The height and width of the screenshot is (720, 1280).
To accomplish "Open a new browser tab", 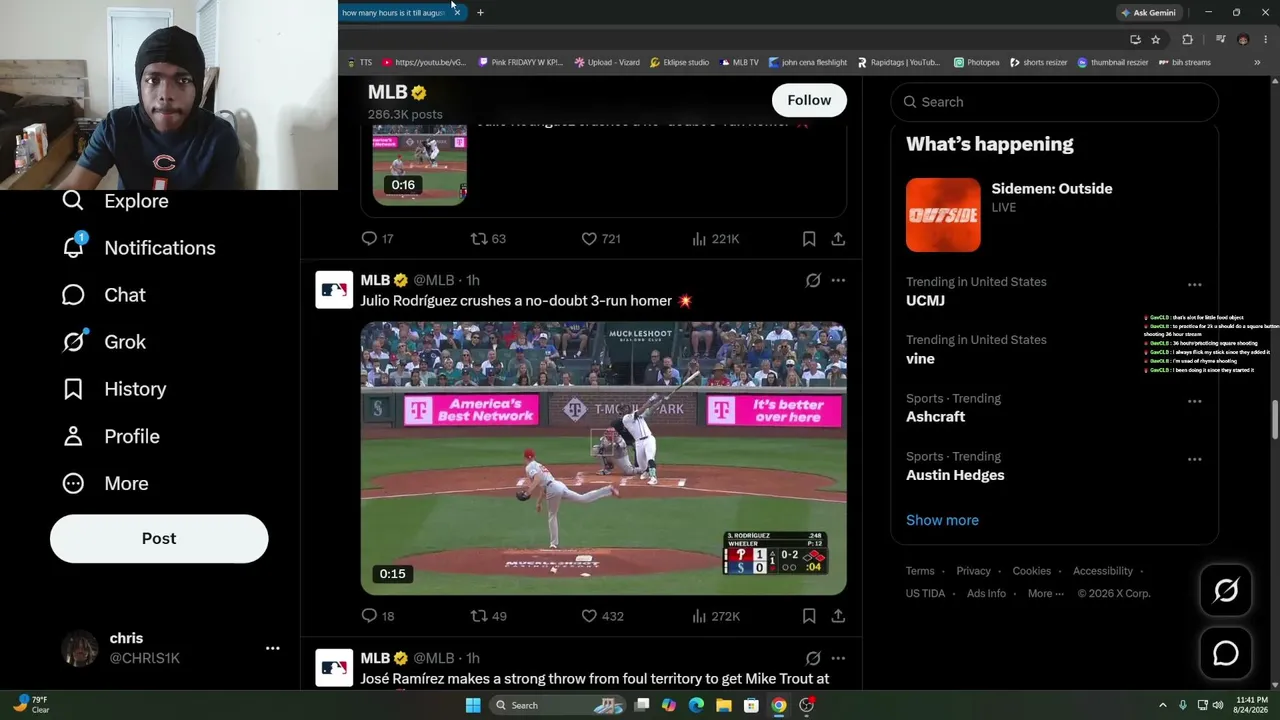I will coord(480,13).
